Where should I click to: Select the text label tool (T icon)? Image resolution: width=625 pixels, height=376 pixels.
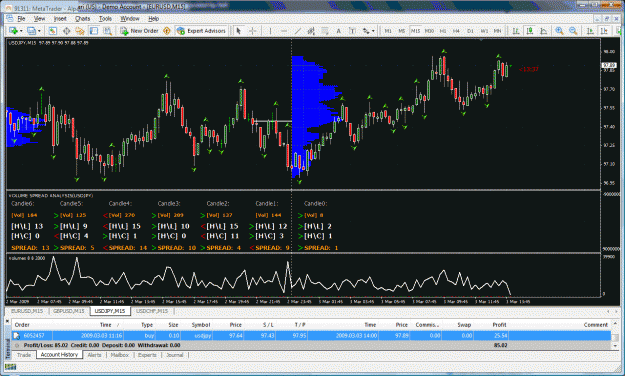pos(352,31)
